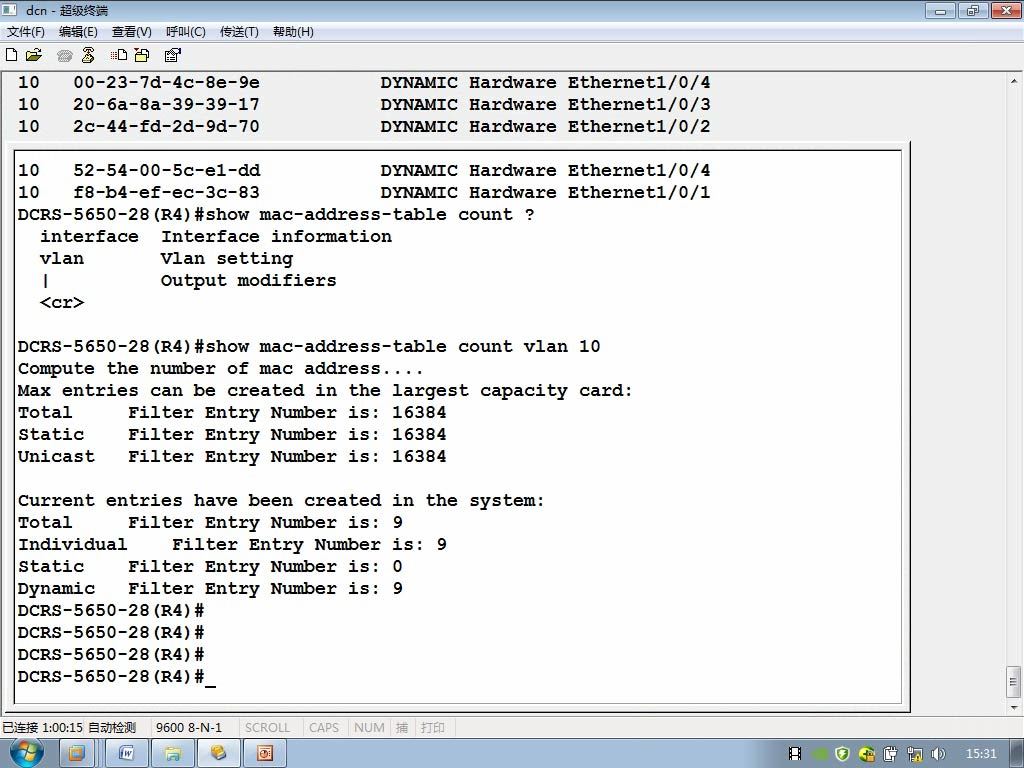The width and height of the screenshot is (1024, 768).
Task: Click the MAC address 00-23-7d-4c-8e-9e
Action: tap(167, 82)
